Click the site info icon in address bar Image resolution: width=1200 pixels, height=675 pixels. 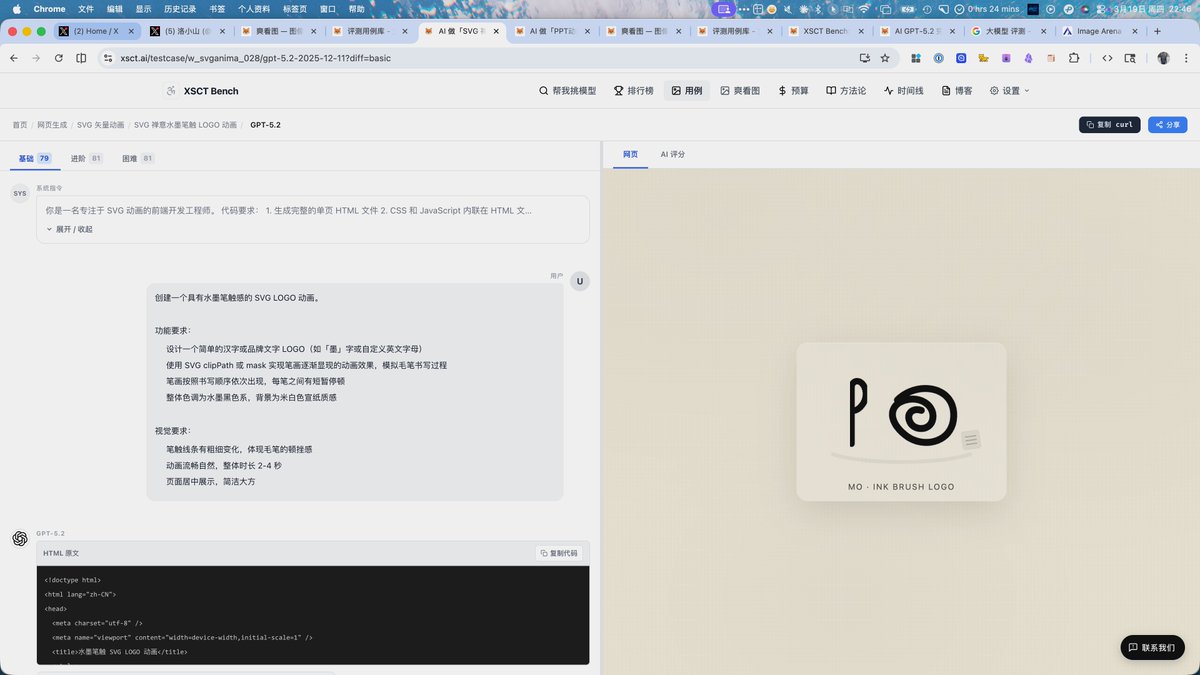[x=108, y=58]
